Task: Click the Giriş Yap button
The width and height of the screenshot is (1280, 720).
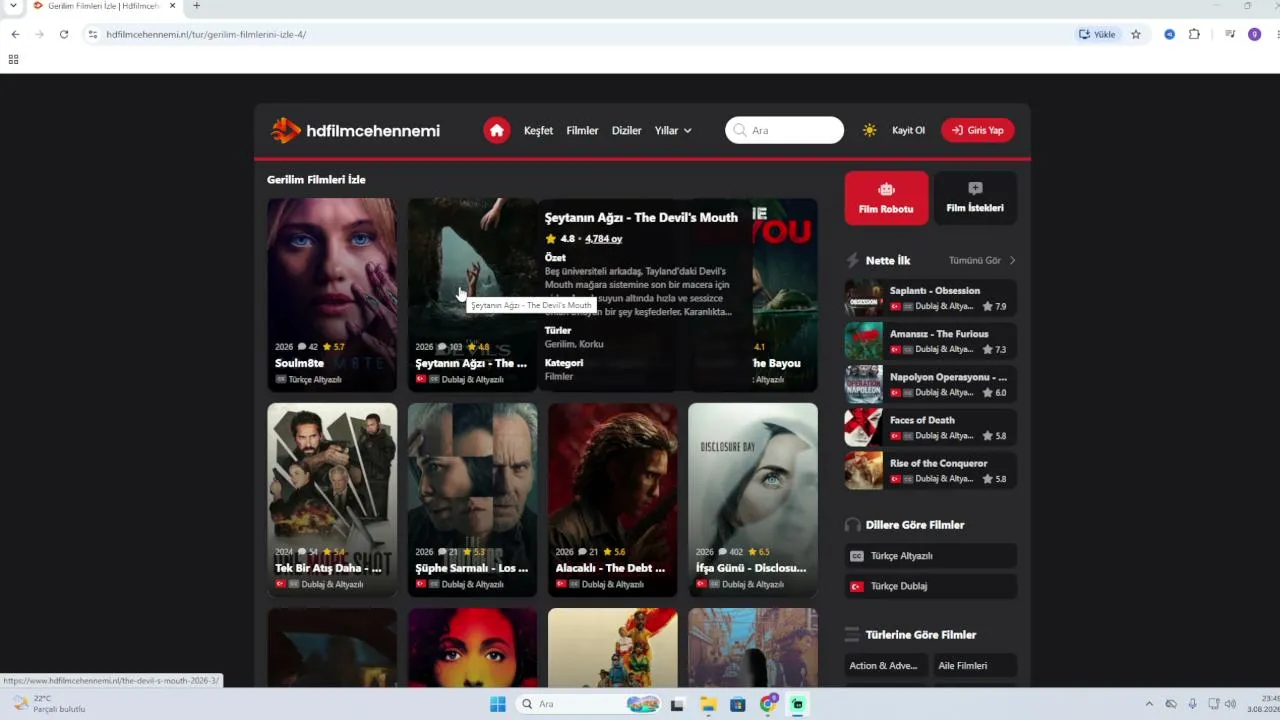Action: (x=977, y=130)
